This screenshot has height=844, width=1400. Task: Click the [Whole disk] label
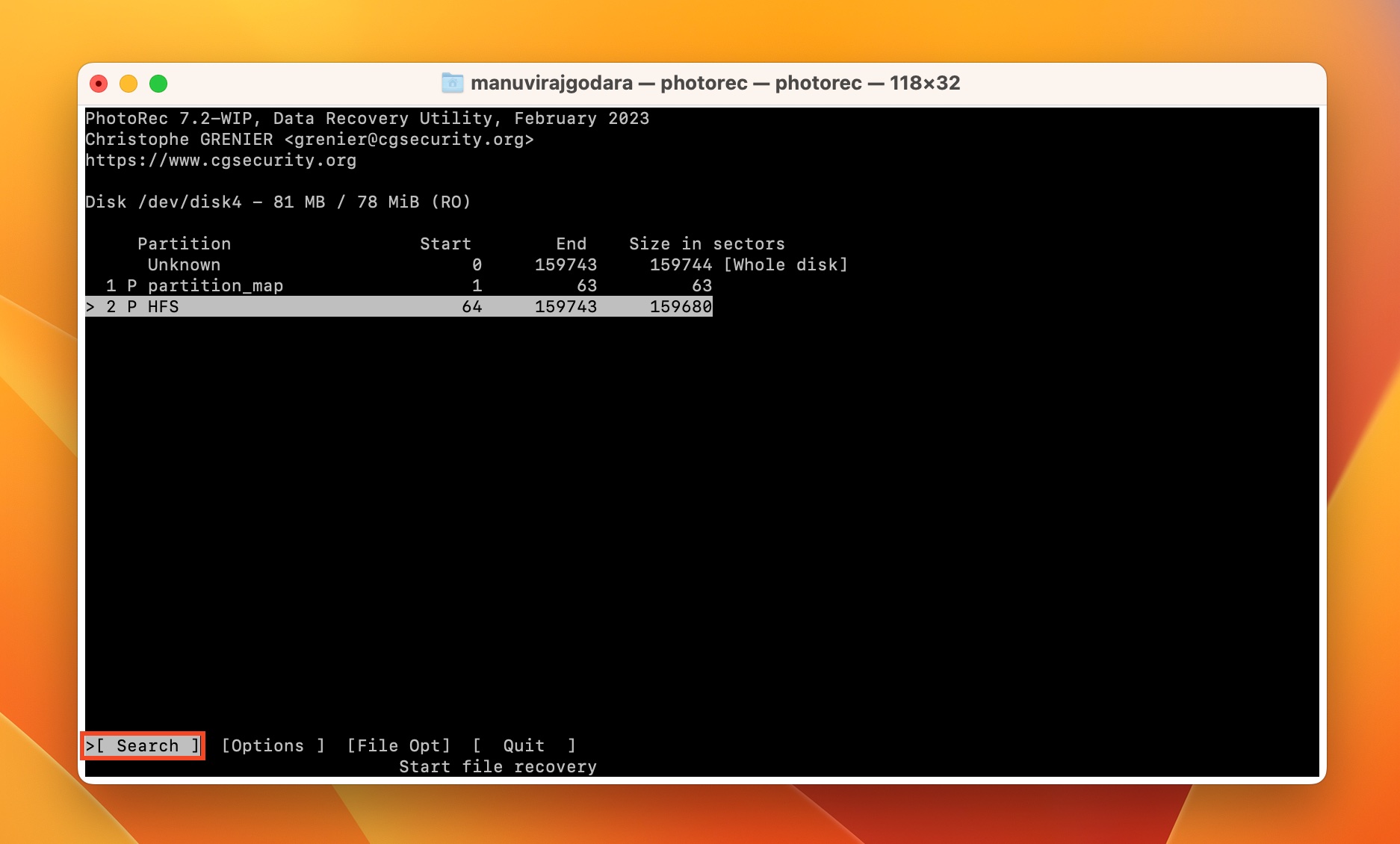tap(785, 264)
